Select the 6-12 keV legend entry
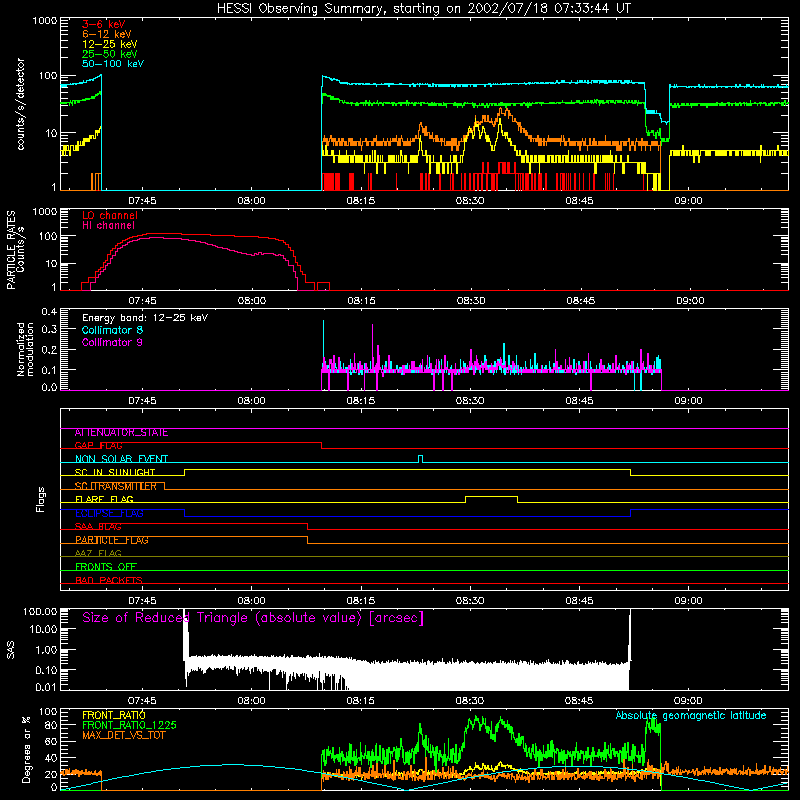800x800 pixels. coord(107,34)
